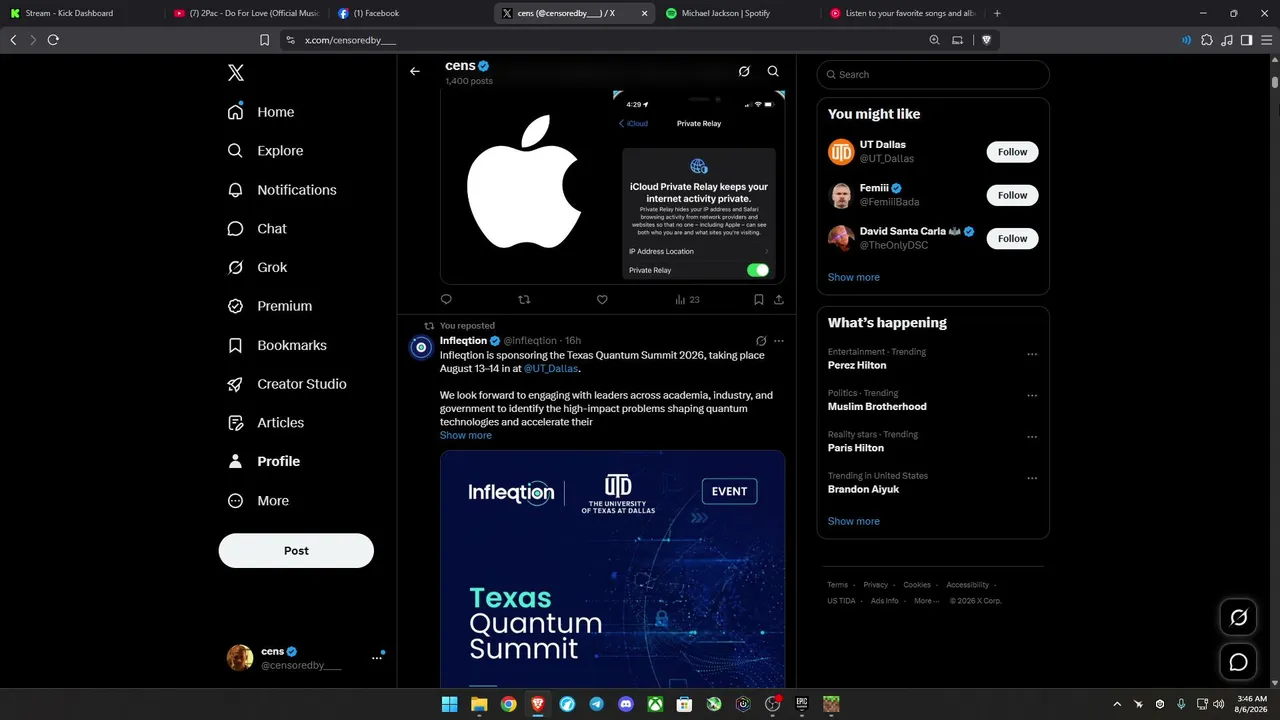The height and width of the screenshot is (720, 1280).
Task: Click the @UT_Dallas mention link
Action: [551, 368]
